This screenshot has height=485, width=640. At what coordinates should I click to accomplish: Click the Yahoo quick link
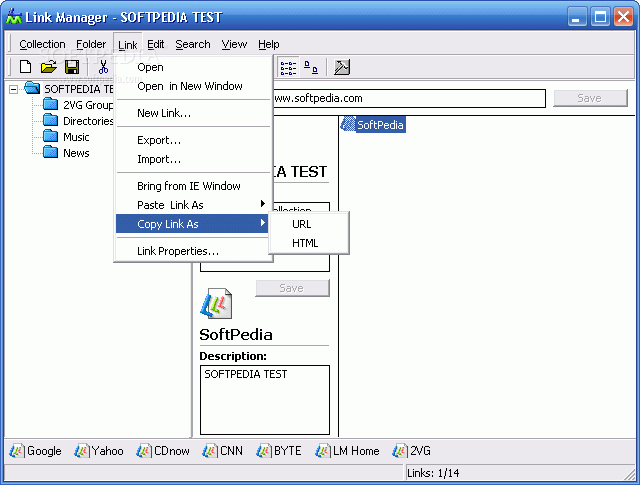[99, 451]
